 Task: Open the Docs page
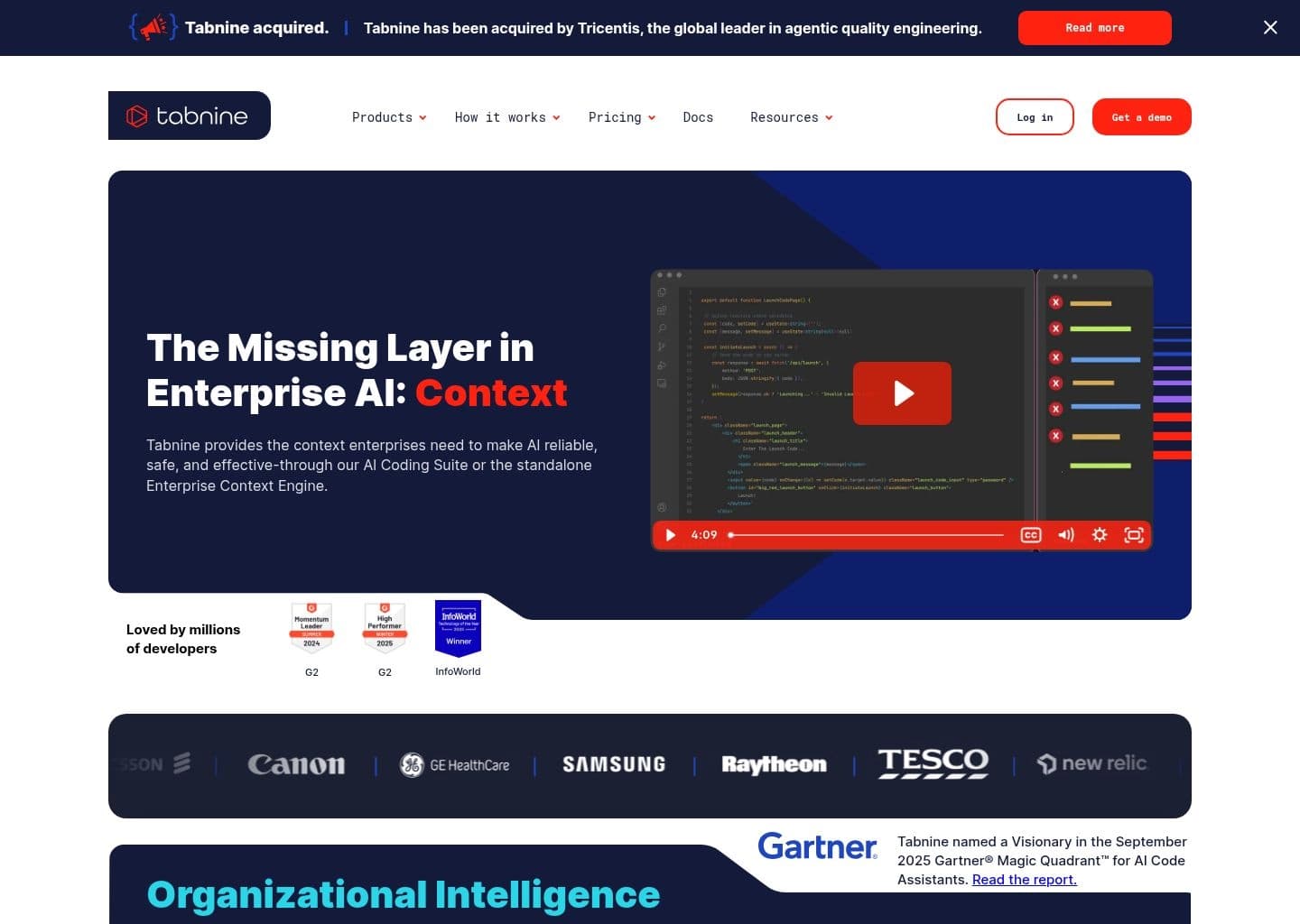tap(698, 117)
